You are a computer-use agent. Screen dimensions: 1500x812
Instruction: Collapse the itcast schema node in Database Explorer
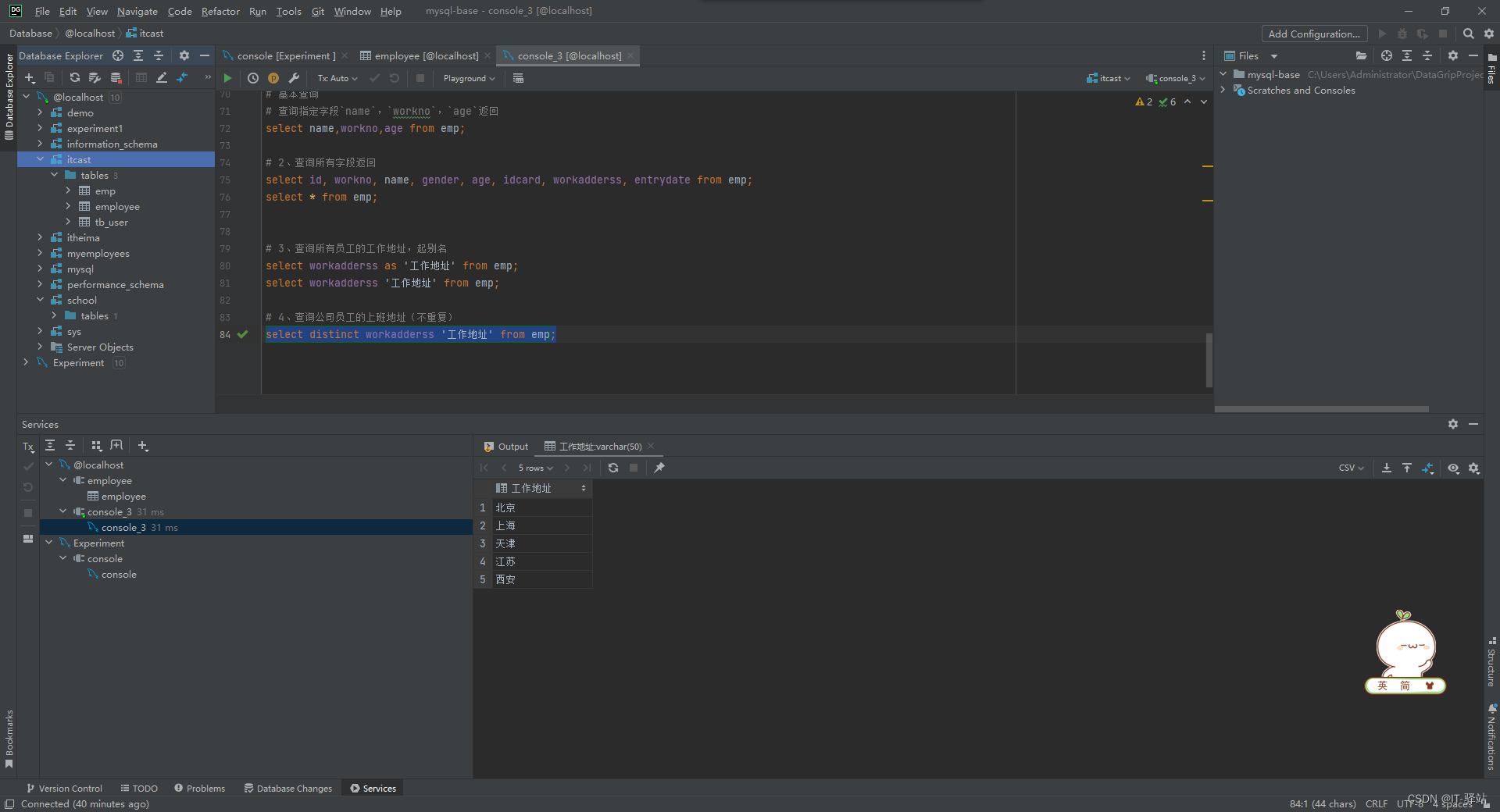tap(41, 159)
